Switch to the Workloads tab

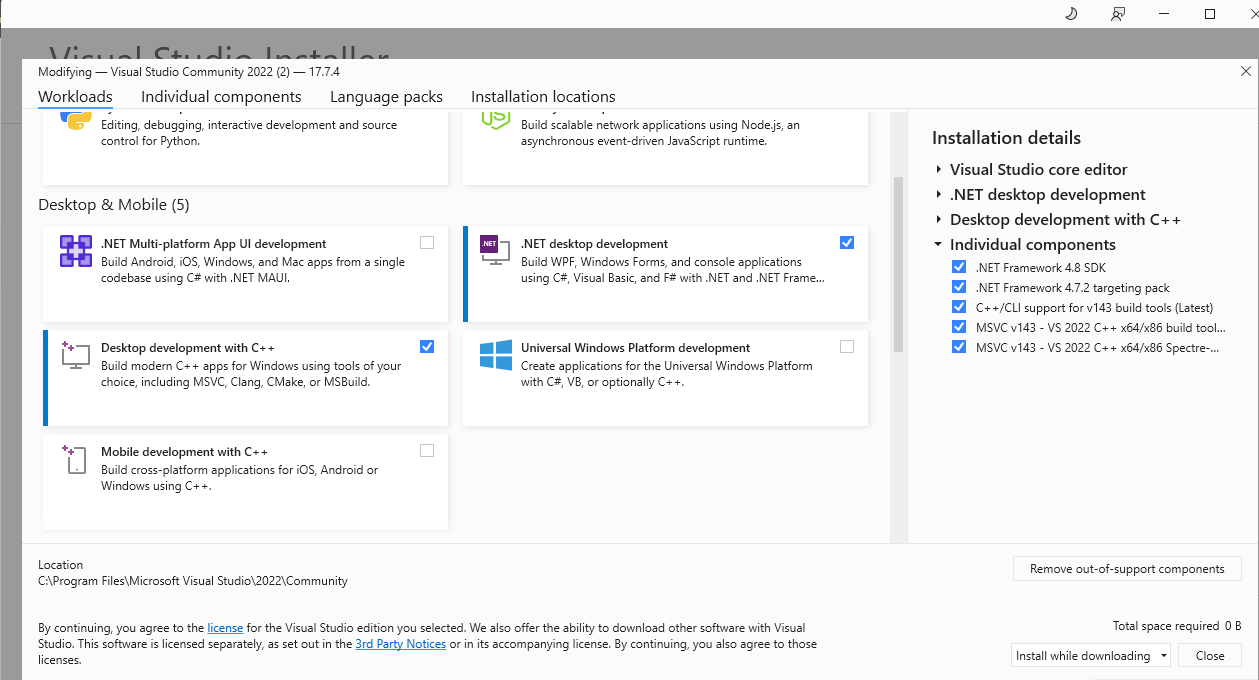pos(75,96)
